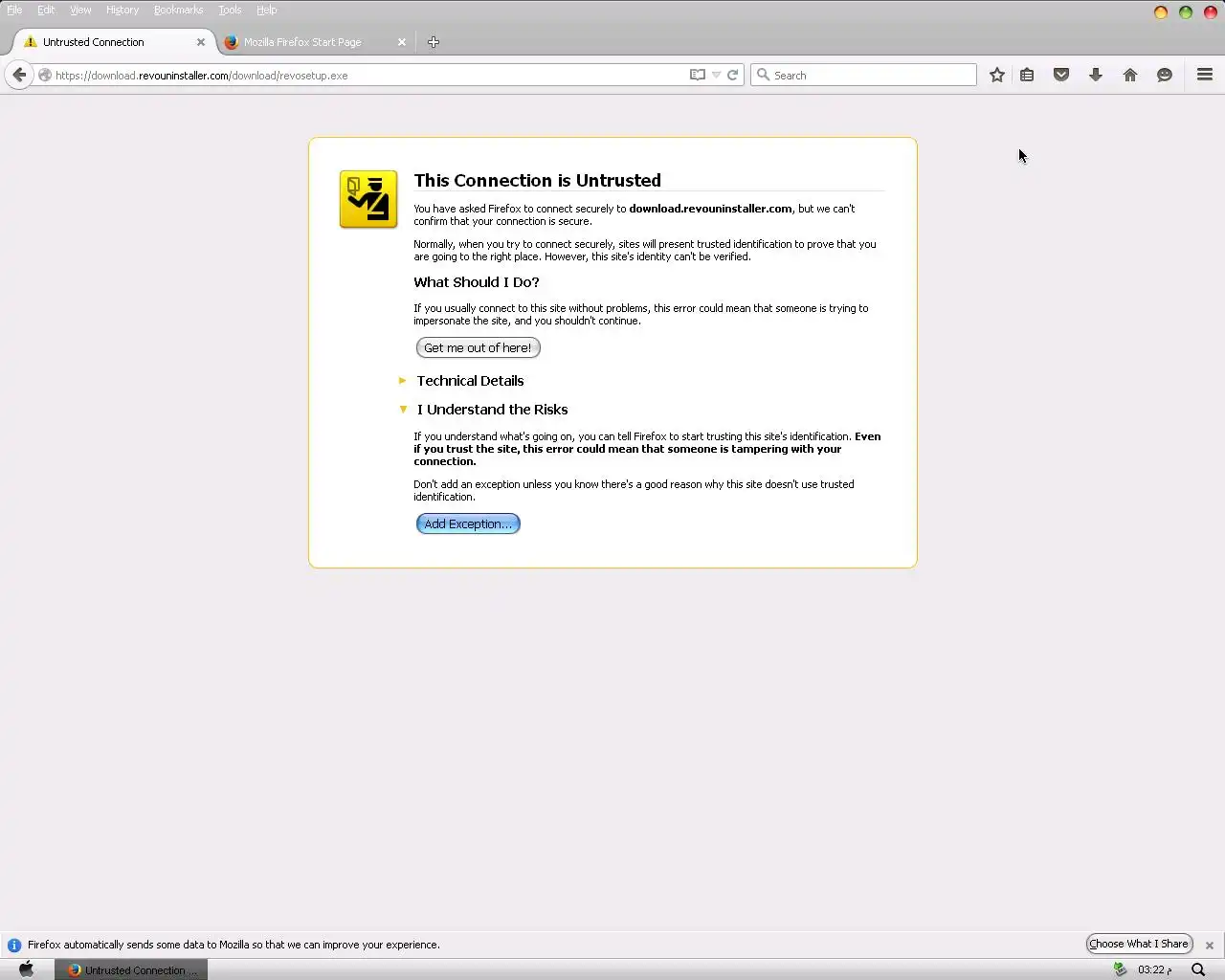Open the URL history dropdown arrow
Viewport: 1225px width, 980px height.
coord(716,75)
